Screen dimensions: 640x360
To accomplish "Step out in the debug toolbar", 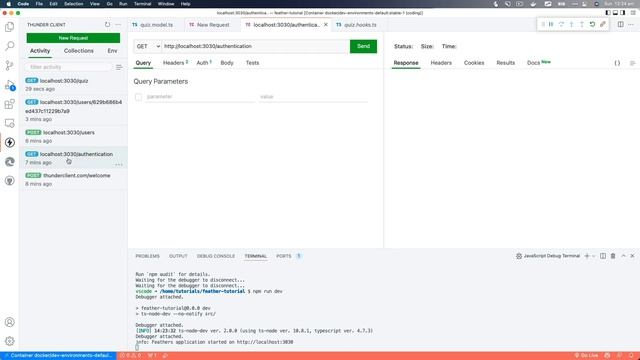I will click(x=582, y=24).
